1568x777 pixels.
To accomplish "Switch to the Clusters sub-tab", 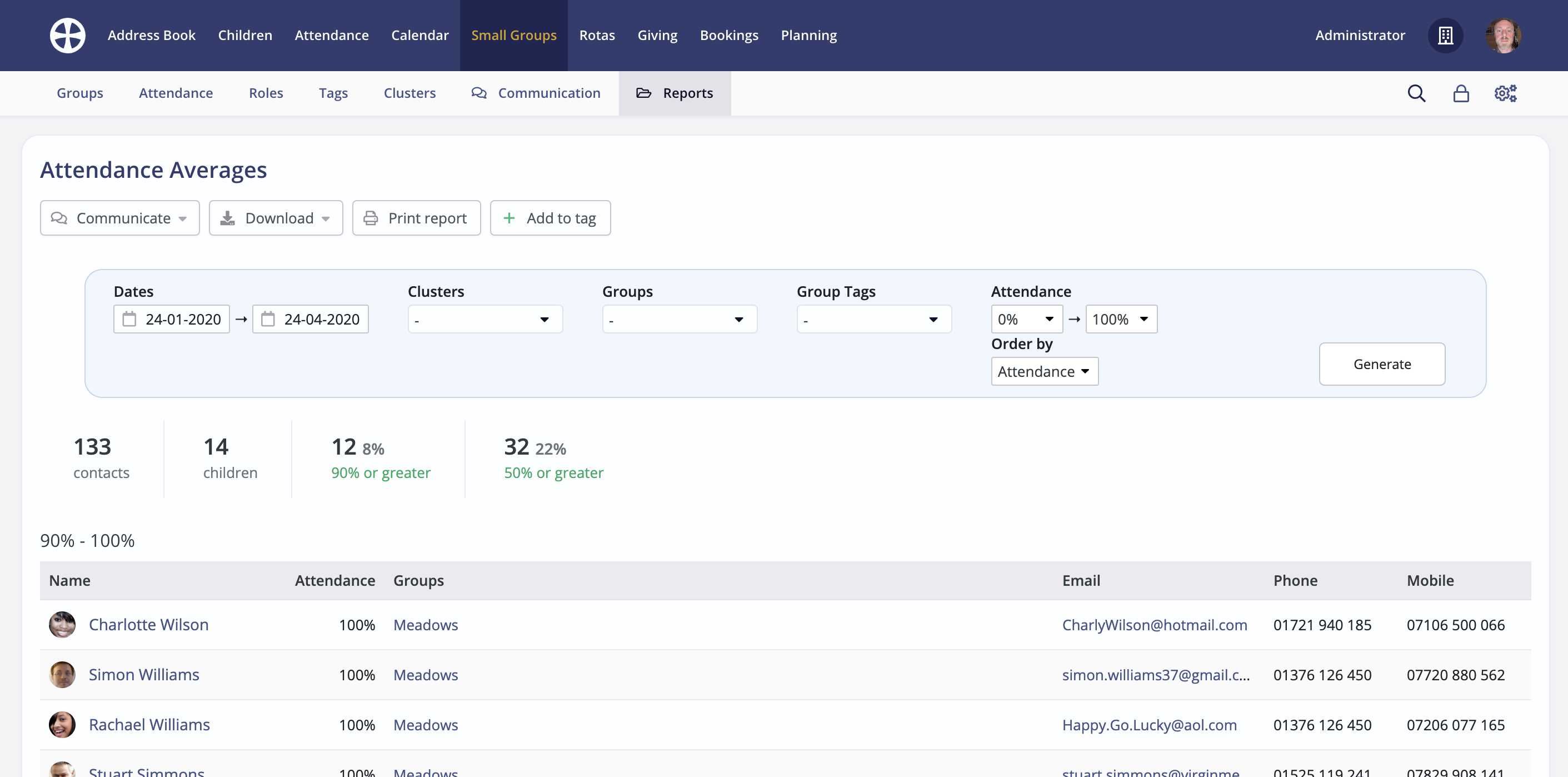I will [410, 93].
